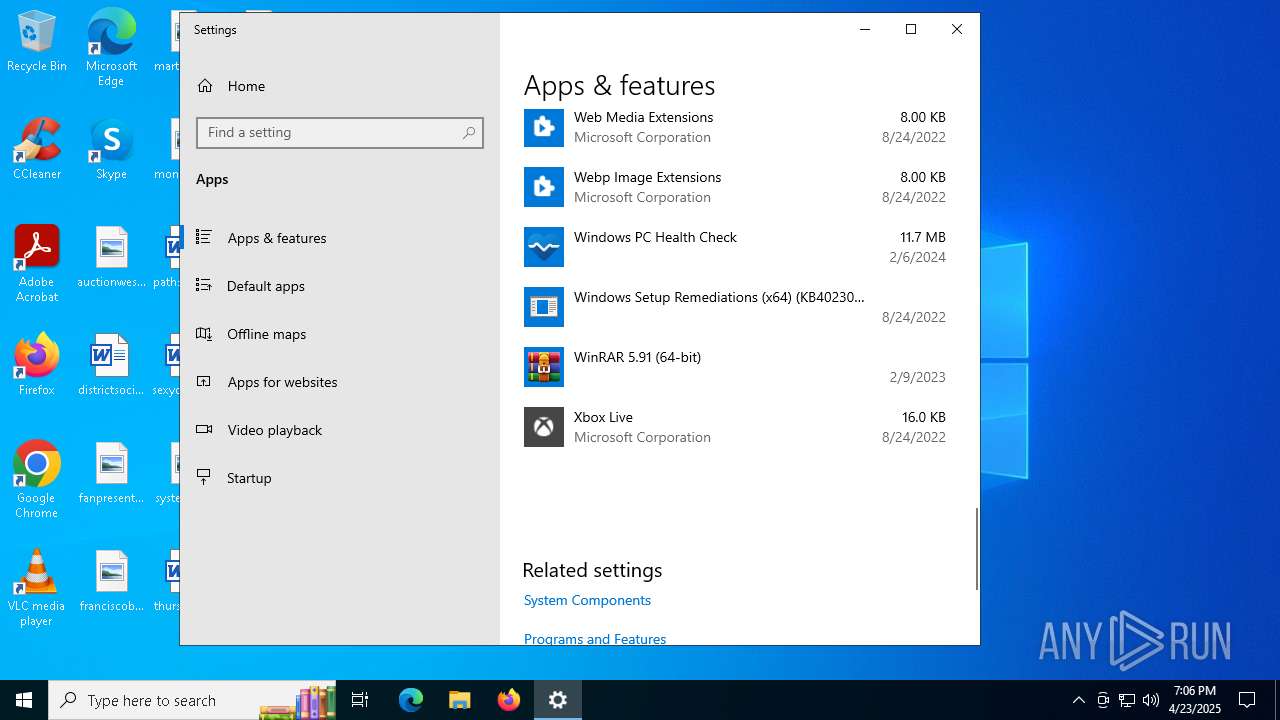Click the Windows Setup Remediations icon

(544, 307)
